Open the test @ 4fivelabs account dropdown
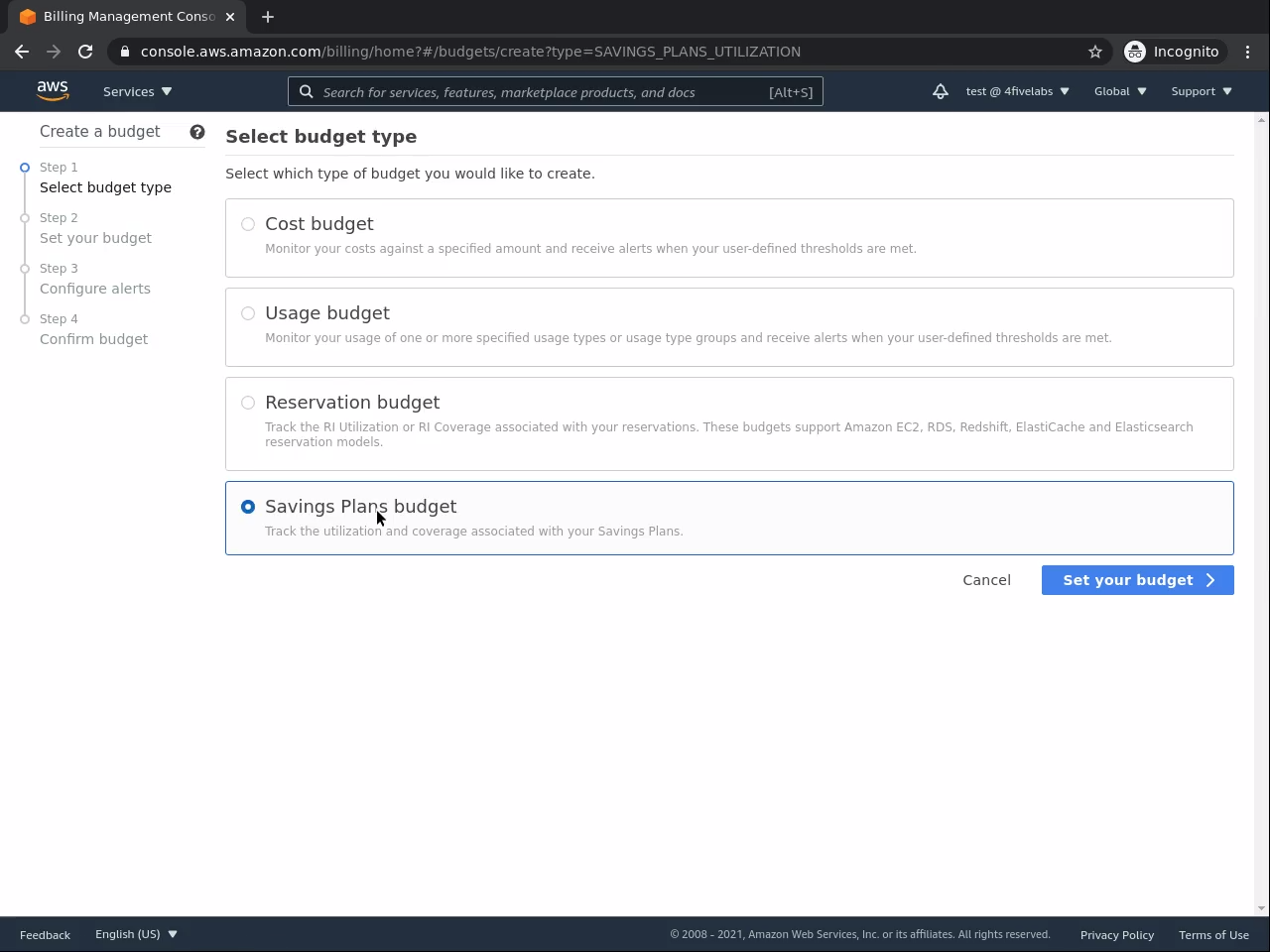Image resolution: width=1270 pixels, height=952 pixels. click(x=1017, y=91)
